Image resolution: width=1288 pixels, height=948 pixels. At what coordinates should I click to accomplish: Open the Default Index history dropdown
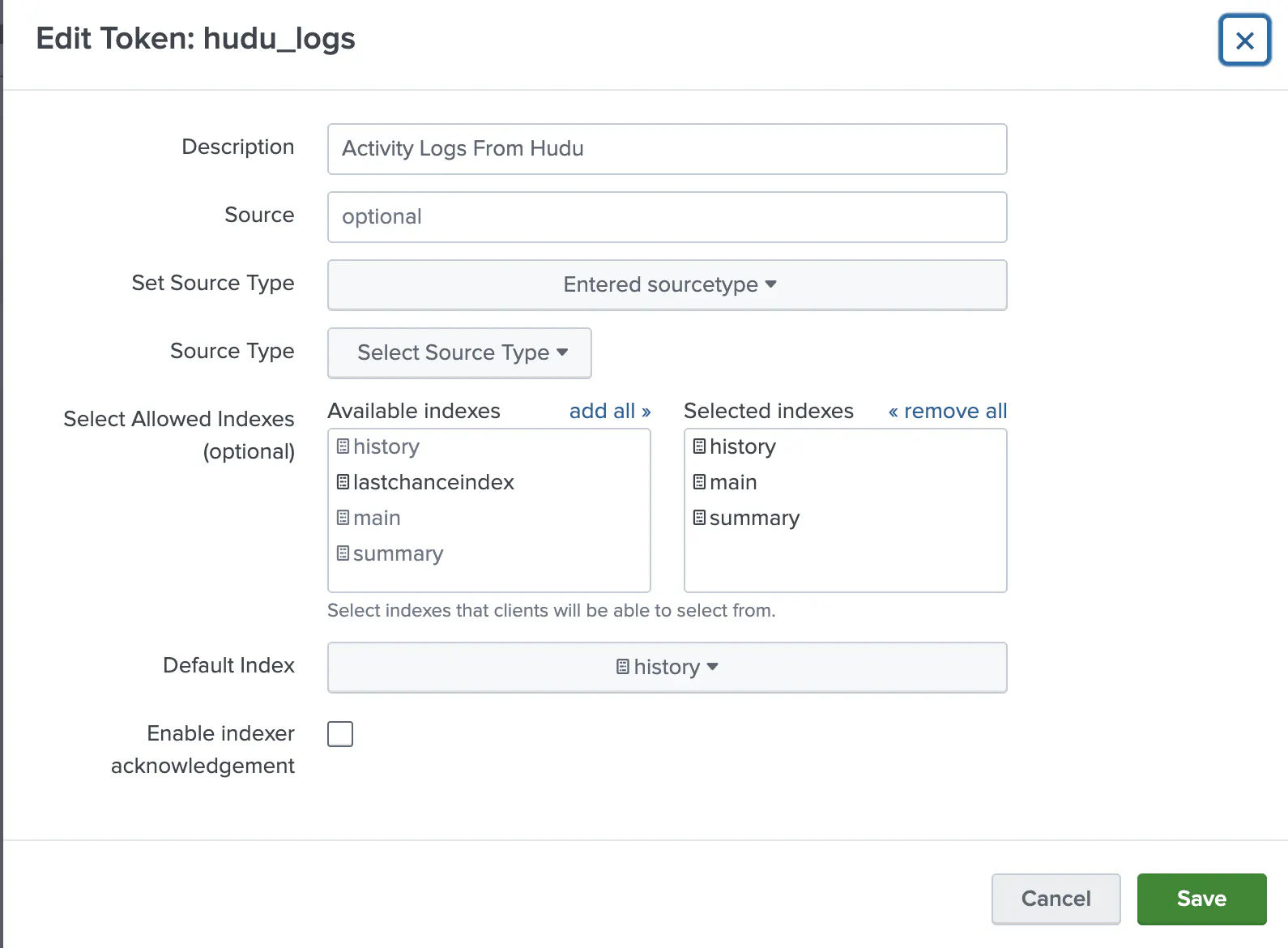667,667
